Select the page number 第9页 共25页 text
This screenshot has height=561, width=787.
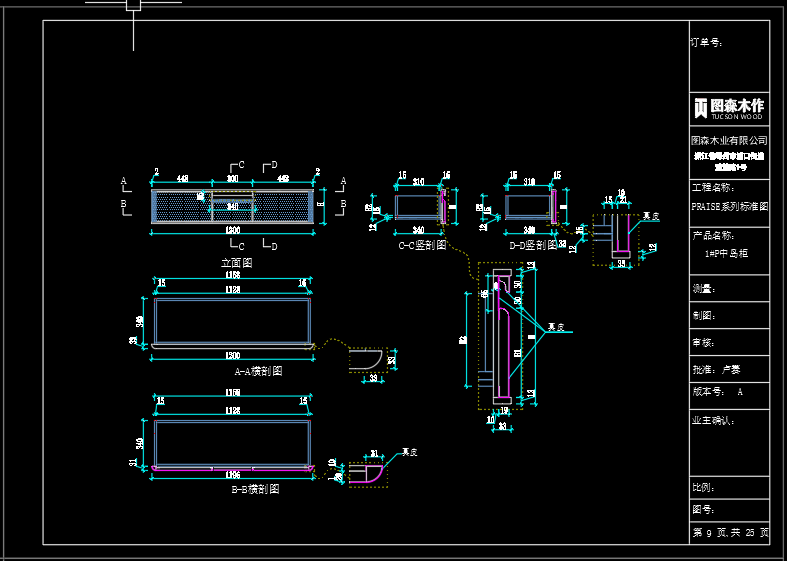point(730,534)
